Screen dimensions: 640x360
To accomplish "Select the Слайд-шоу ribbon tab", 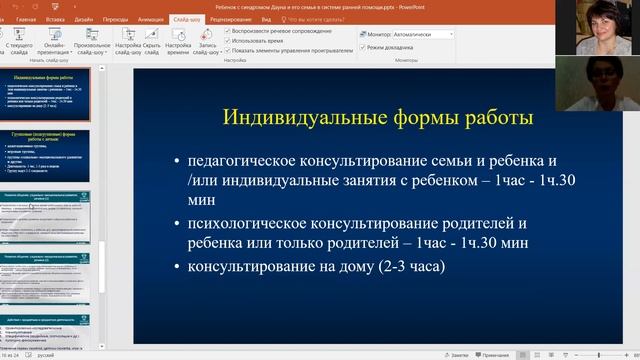I will 187,19.
